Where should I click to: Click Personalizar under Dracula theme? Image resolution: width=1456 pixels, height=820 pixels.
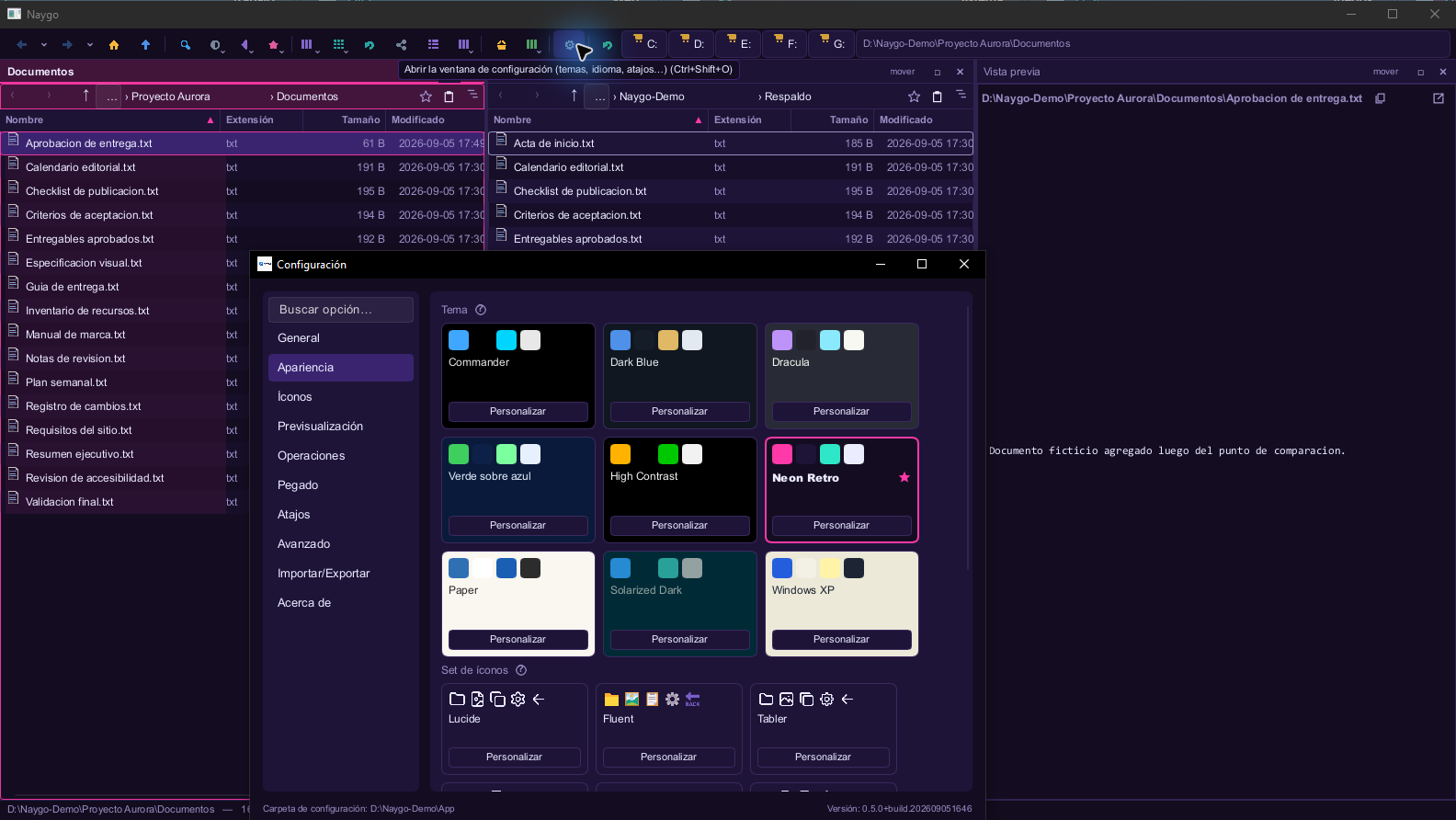[841, 411]
